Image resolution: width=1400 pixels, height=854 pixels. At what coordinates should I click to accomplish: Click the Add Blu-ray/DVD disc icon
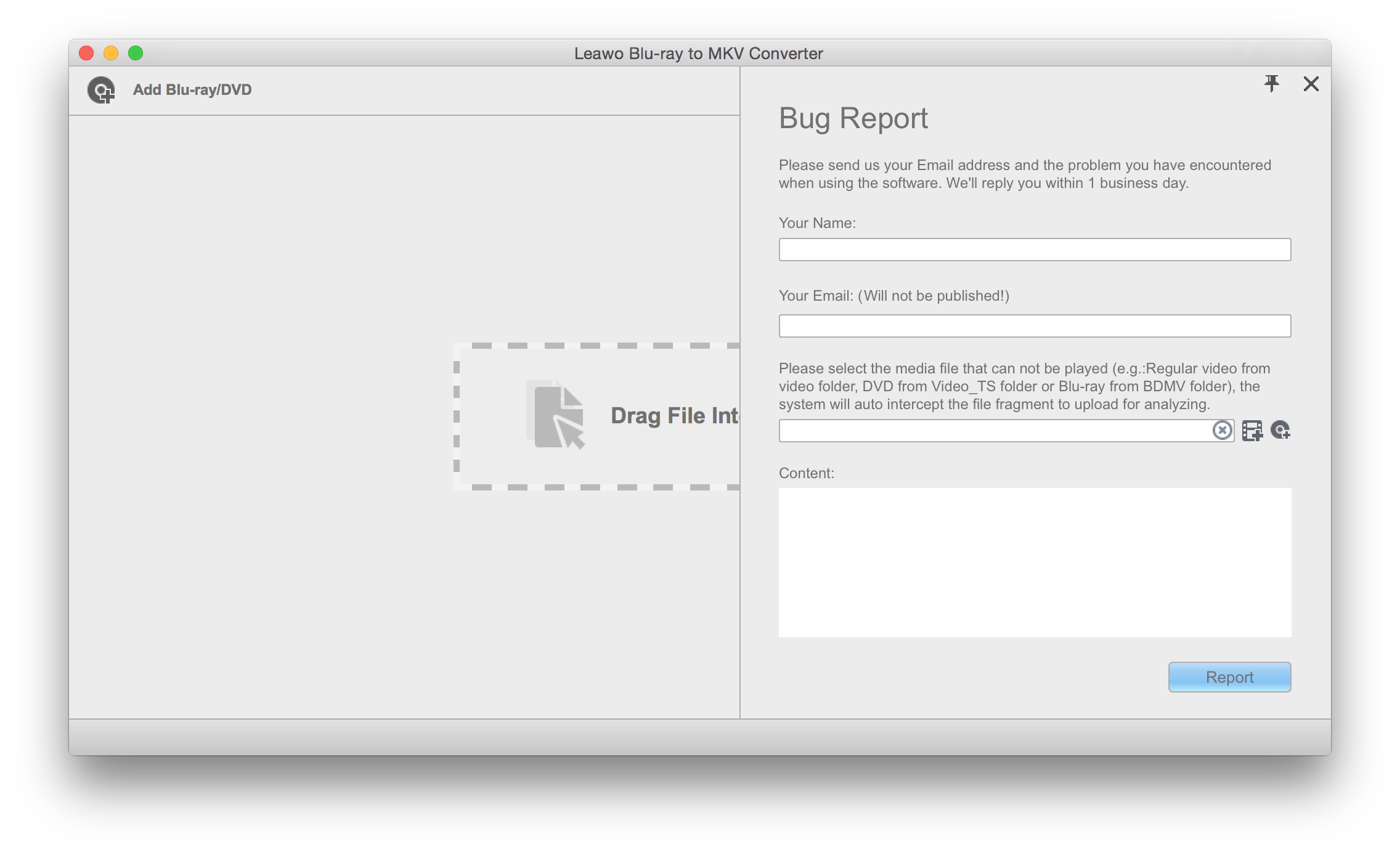101,90
